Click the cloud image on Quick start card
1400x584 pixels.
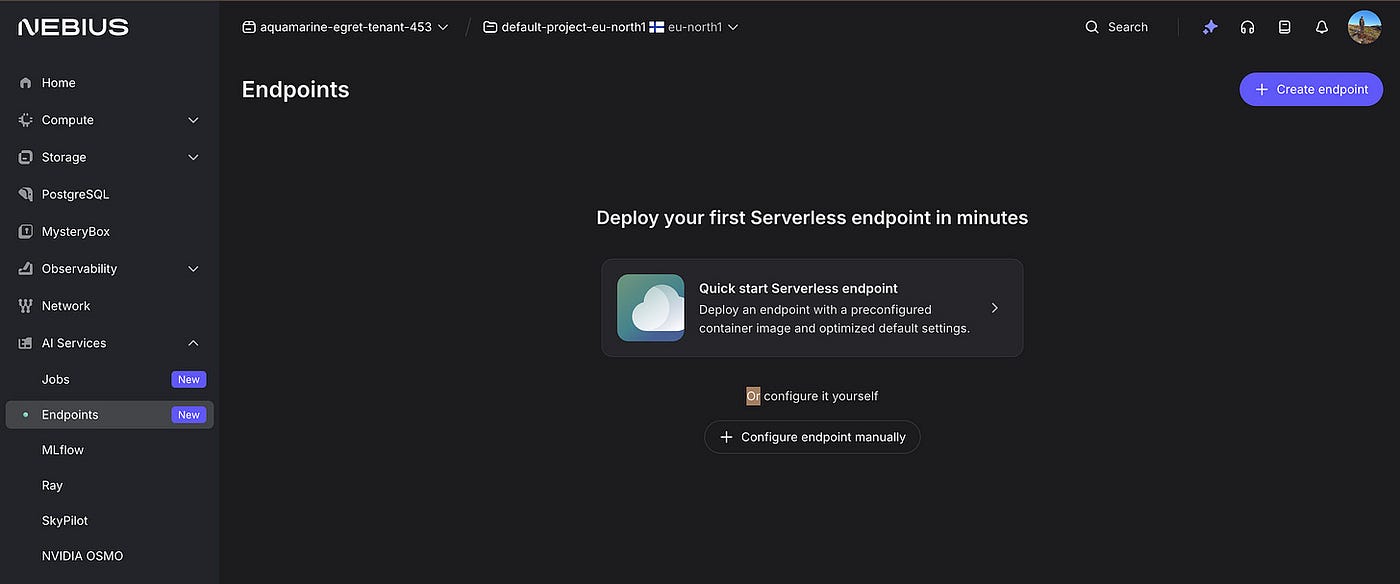[651, 308]
